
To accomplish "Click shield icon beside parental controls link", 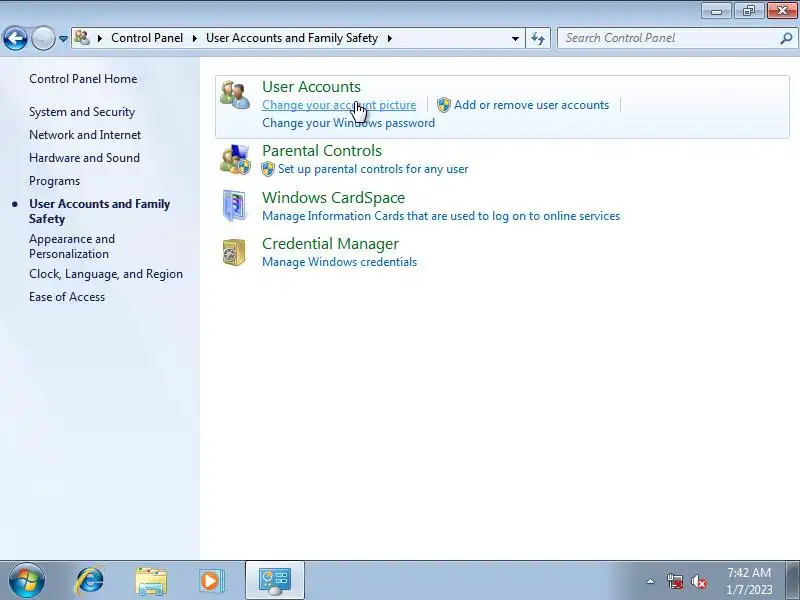I will [268, 169].
